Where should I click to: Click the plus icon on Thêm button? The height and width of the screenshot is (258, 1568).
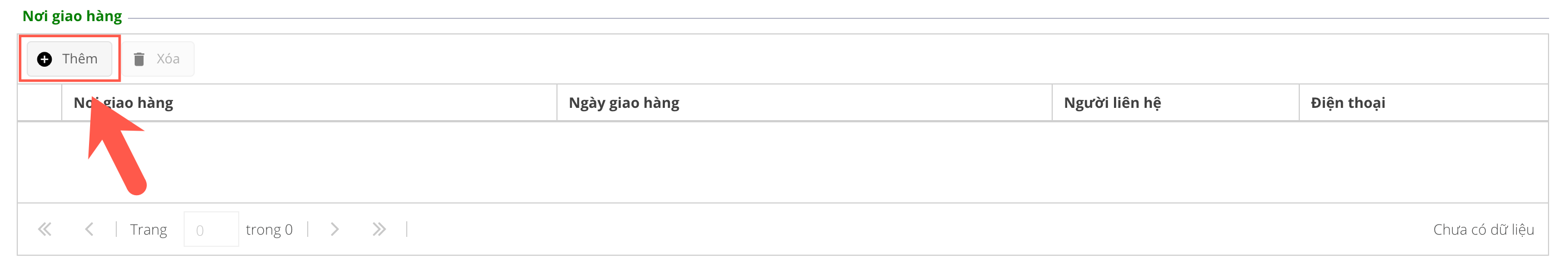tap(45, 59)
